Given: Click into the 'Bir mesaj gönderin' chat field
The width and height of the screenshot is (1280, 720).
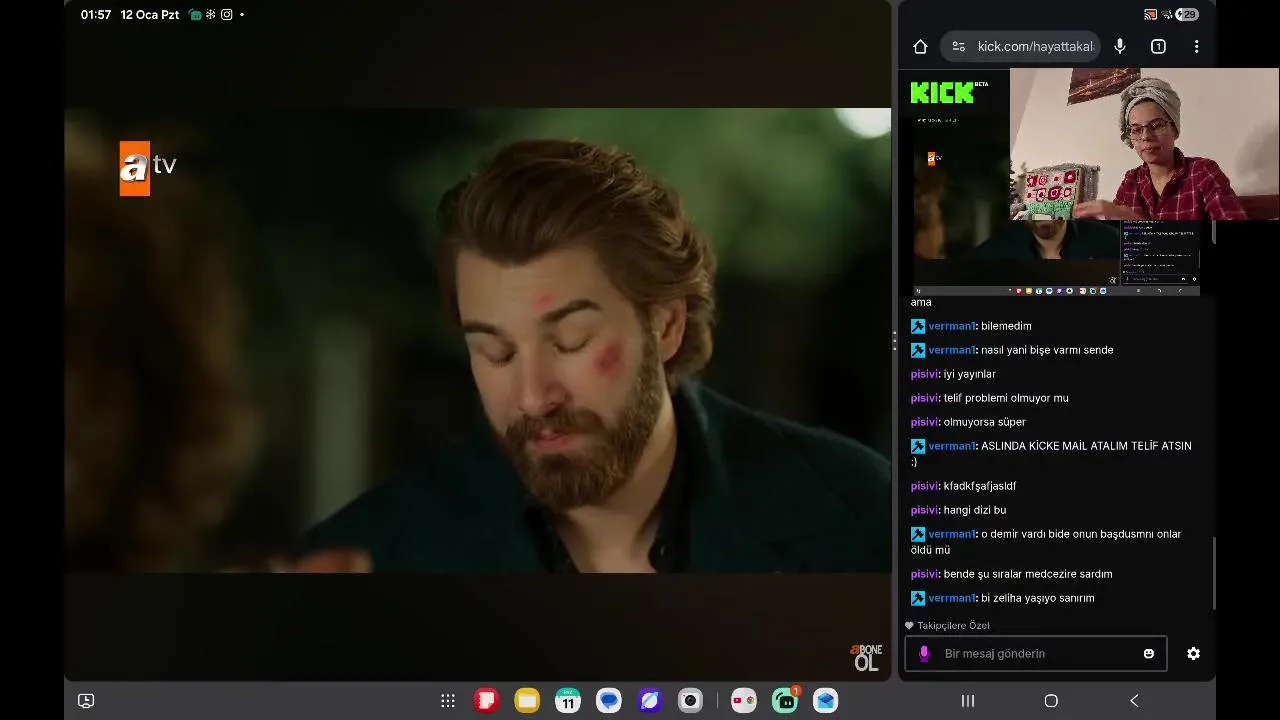Looking at the screenshot, I should pyautogui.click(x=1035, y=653).
